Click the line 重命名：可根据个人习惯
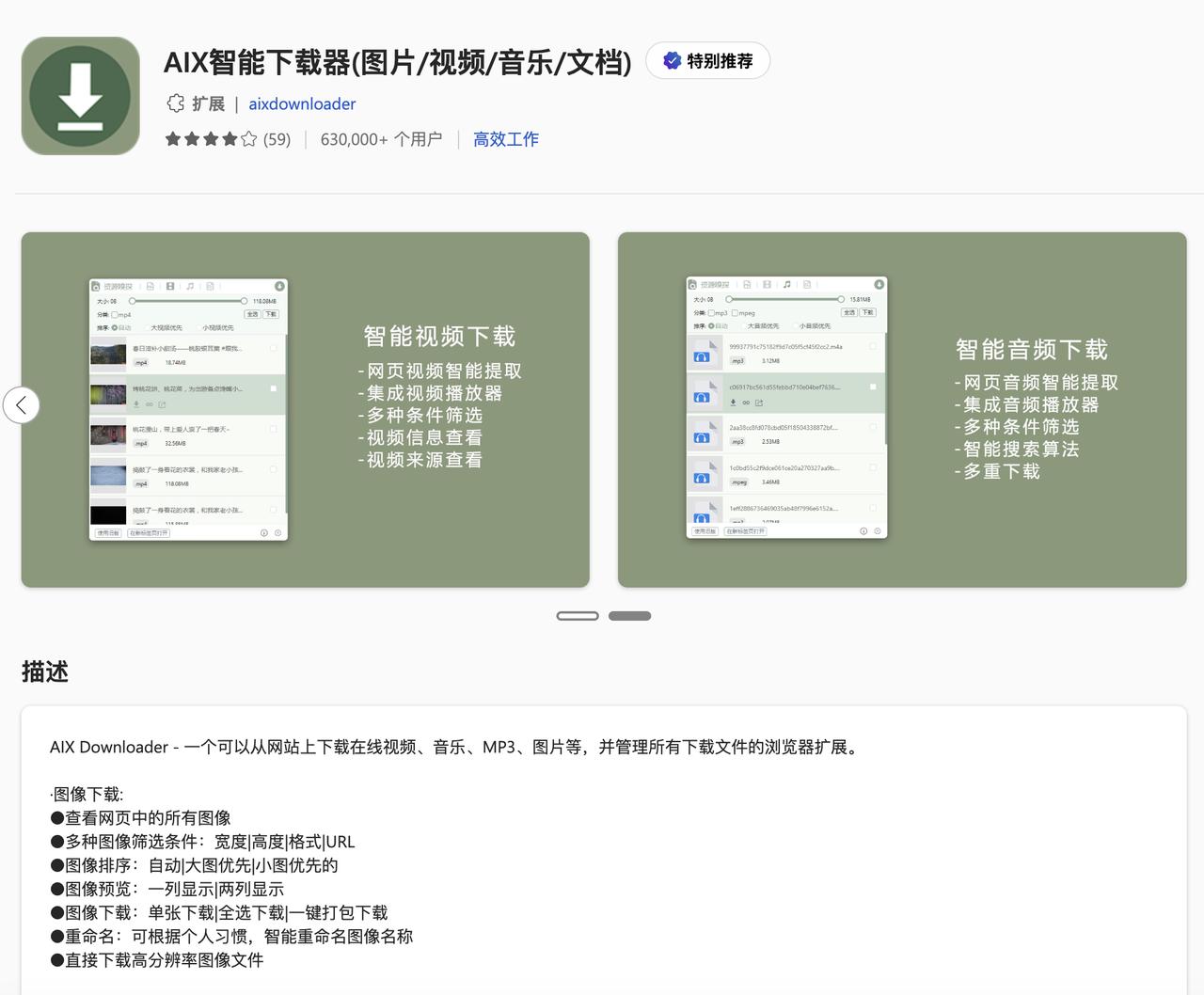This screenshot has width=1204, height=995. click(x=231, y=936)
